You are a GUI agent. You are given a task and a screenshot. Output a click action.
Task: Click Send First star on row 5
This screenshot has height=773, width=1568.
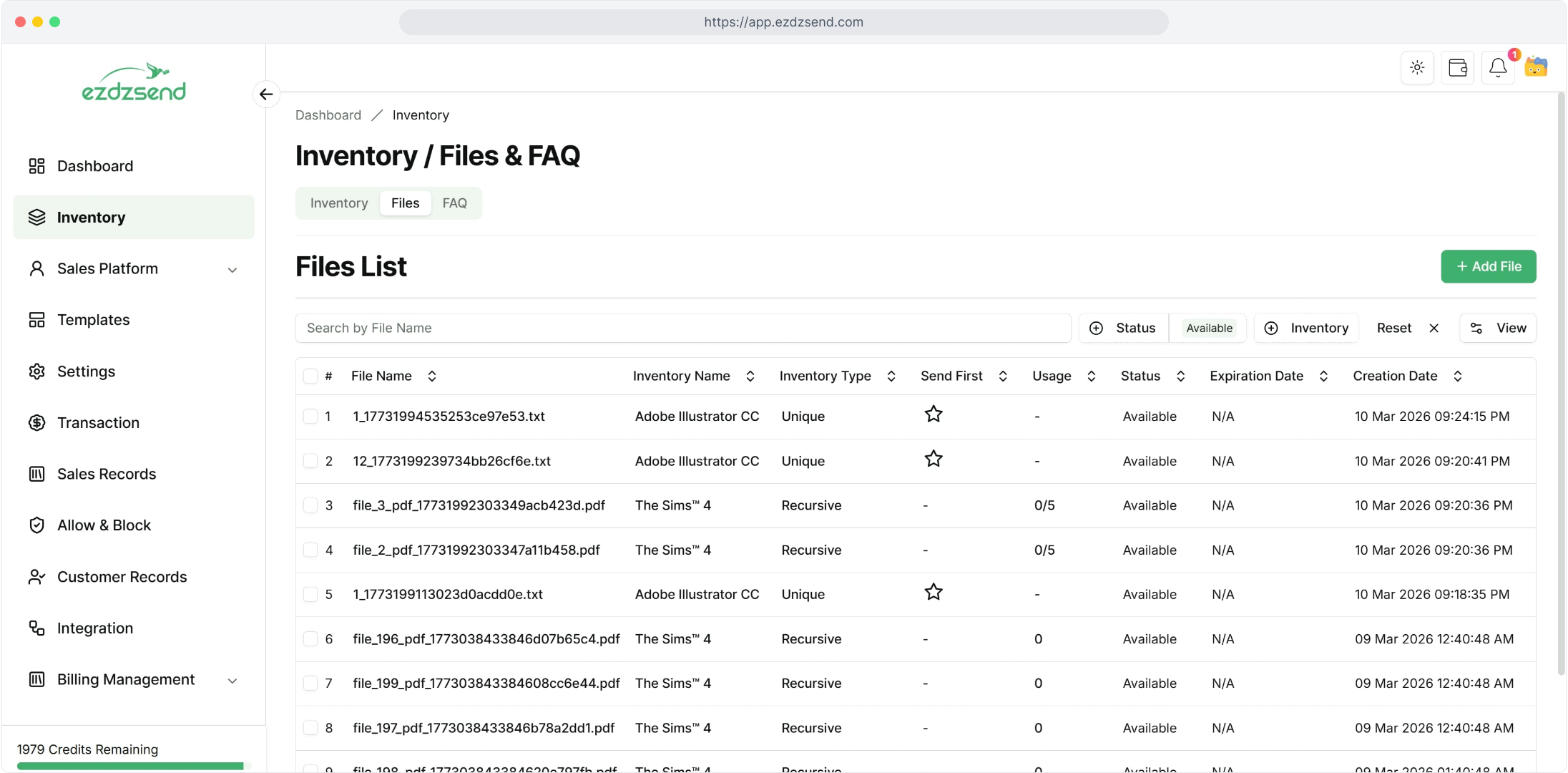tap(934, 593)
